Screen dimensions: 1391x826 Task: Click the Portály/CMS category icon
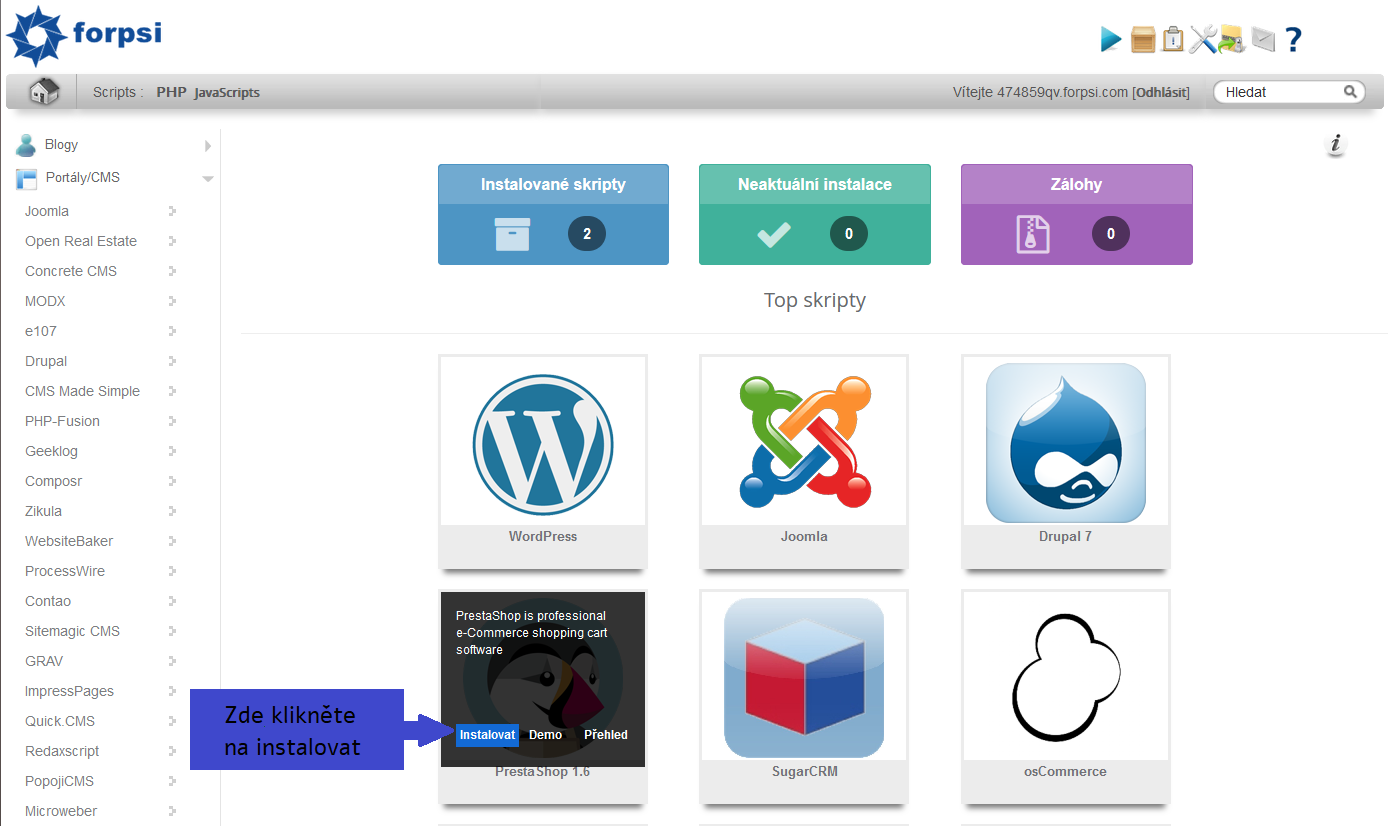pos(26,178)
